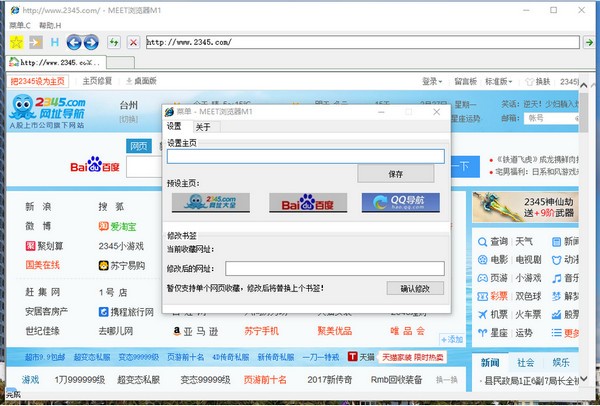The width and height of the screenshot is (600, 406).
Task: Click the 查询 magnifier icon
Action: coord(483,242)
